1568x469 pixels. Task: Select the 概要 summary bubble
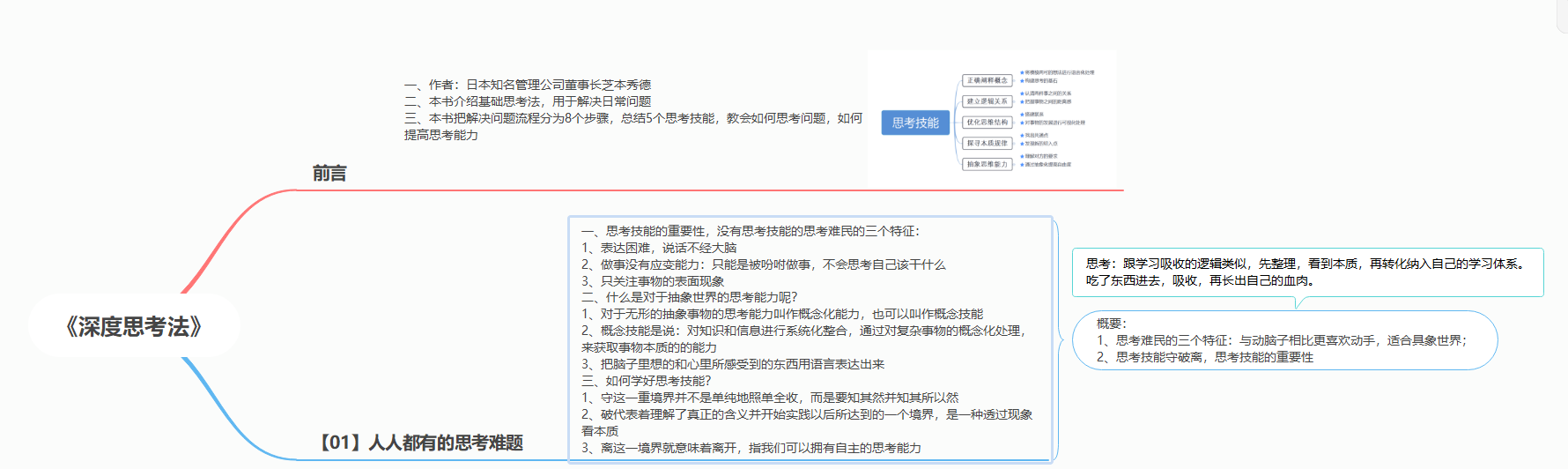tap(1285, 340)
